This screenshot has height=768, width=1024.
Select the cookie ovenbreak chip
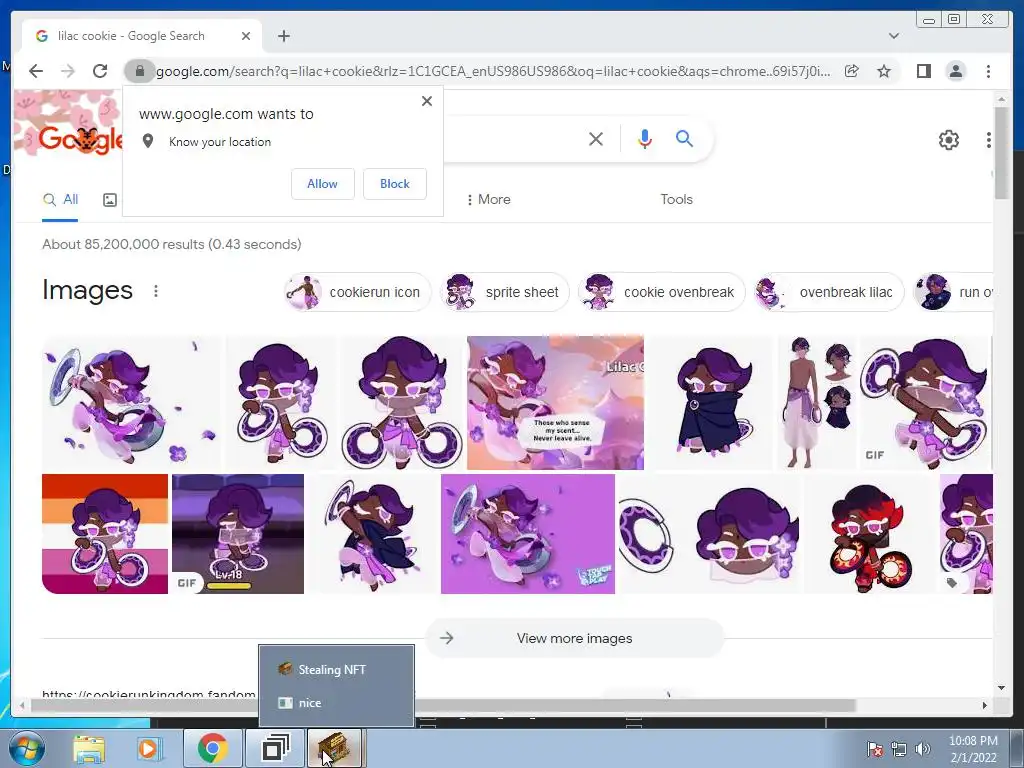point(662,292)
